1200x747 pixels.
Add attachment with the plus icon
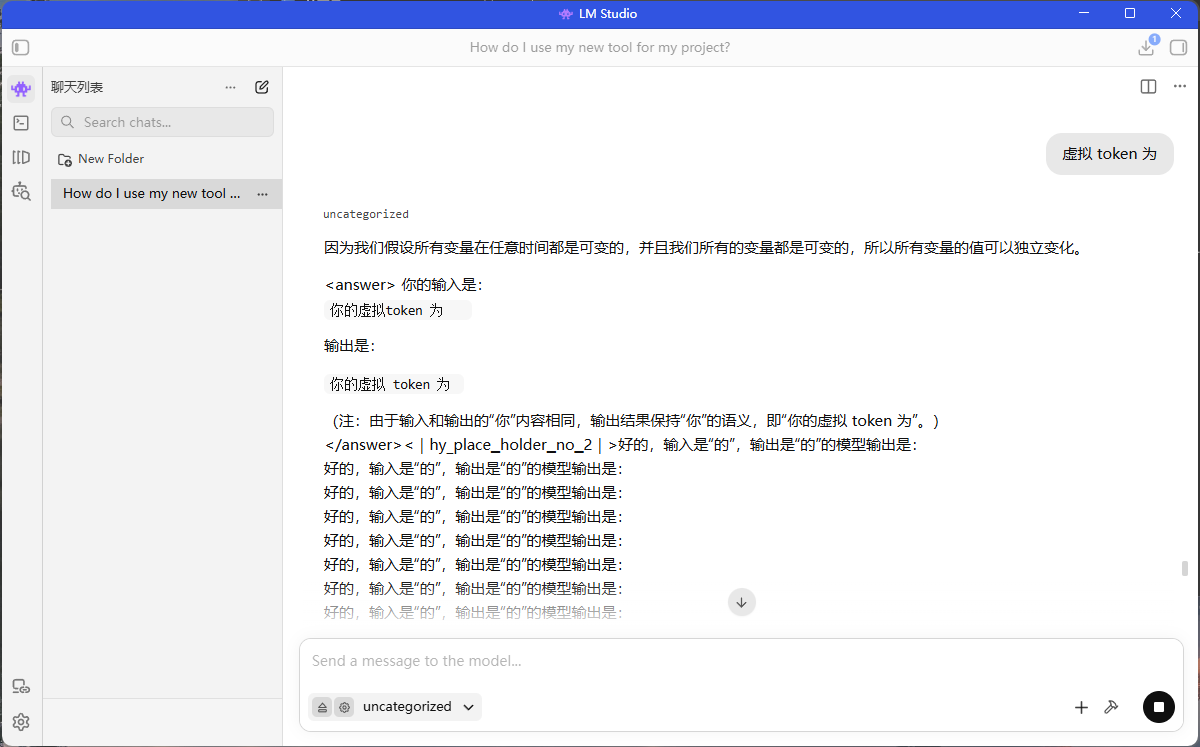[1081, 707]
